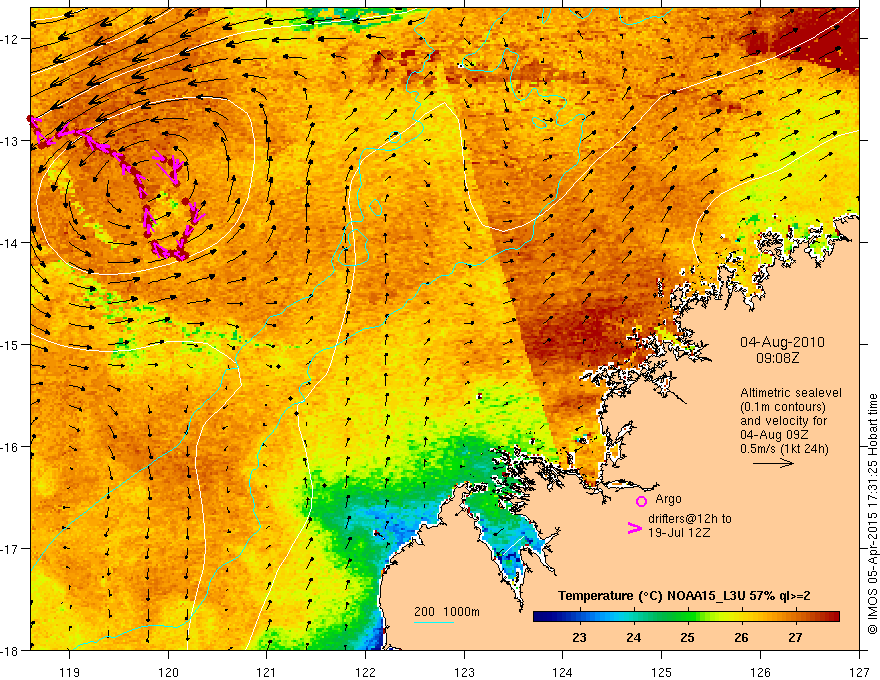
Task: Click colorbar tick label 25
Action: click(688, 637)
